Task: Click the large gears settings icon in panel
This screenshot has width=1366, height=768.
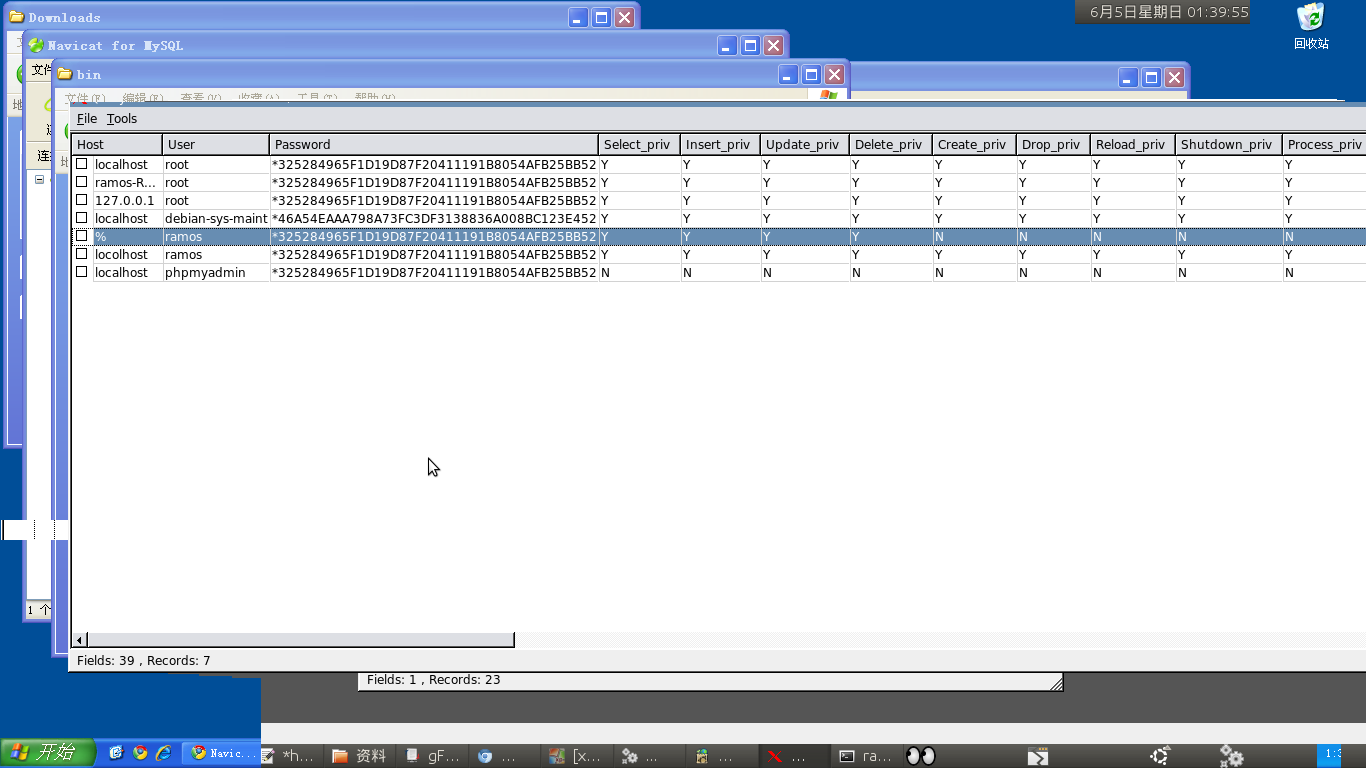Action: coord(1231,756)
